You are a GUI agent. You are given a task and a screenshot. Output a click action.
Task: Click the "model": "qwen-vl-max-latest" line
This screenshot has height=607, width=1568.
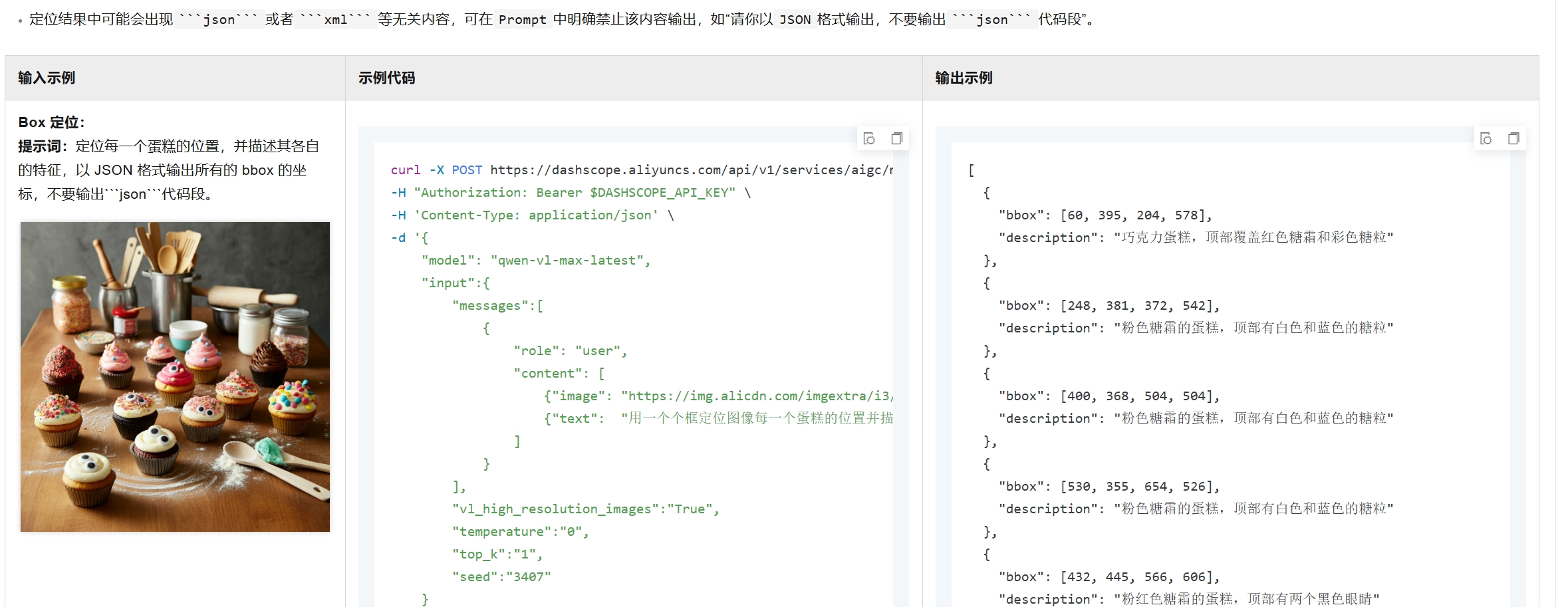pos(536,261)
